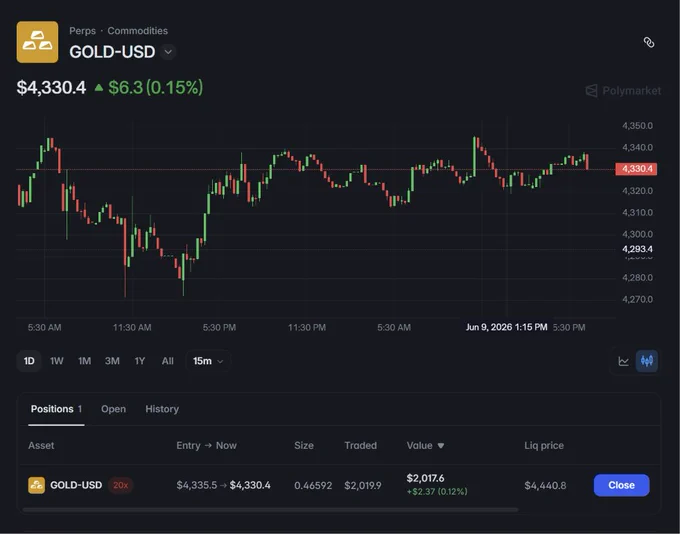Image resolution: width=680 pixels, height=534 pixels.
Task: Sort by the Value column arrow
Action: coord(441,446)
